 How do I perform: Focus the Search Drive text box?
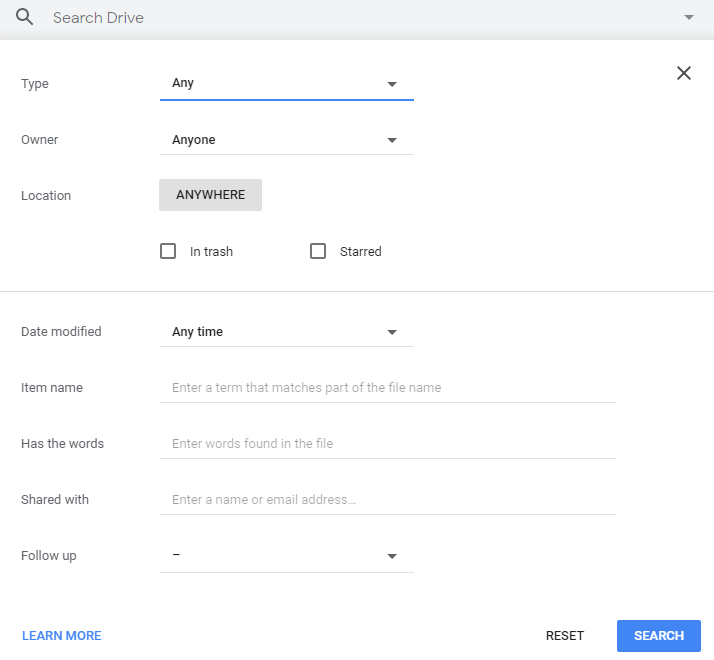click(x=350, y=18)
